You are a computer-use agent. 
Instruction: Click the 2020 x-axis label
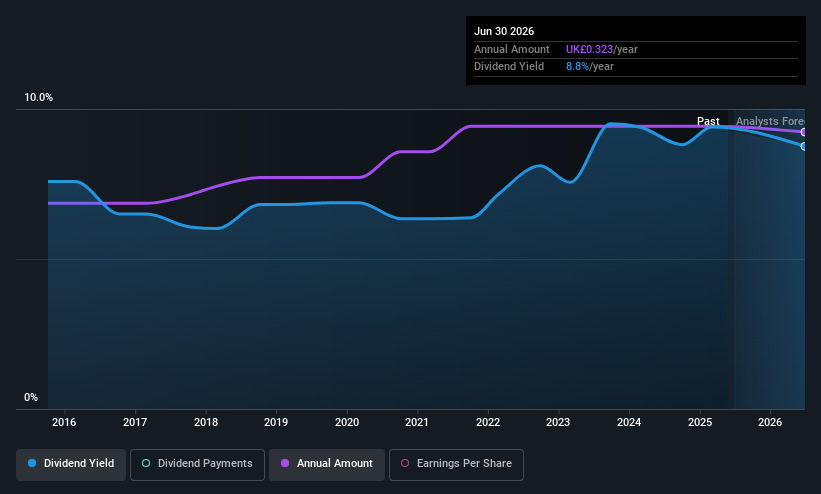click(x=347, y=423)
